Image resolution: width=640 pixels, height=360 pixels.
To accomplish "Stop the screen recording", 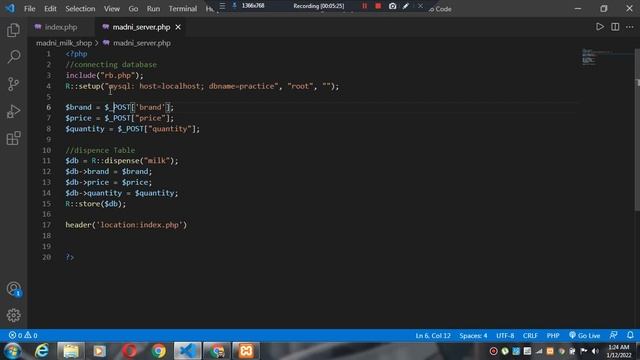I will pos(378,6).
